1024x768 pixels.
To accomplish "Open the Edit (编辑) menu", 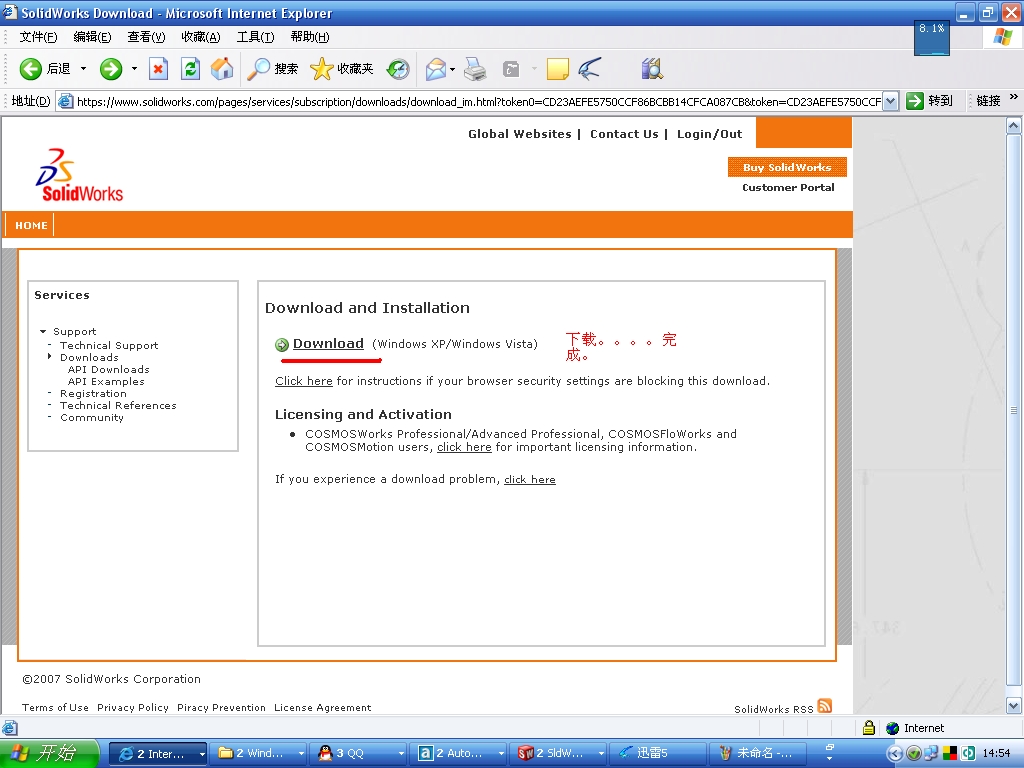I will click(x=92, y=37).
